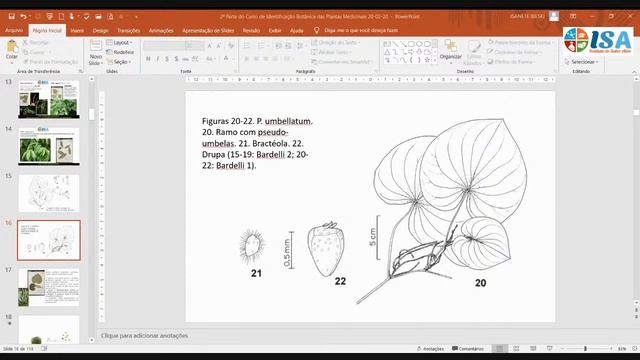
Task: Toggle underline S formatting
Action: pos(167,59)
